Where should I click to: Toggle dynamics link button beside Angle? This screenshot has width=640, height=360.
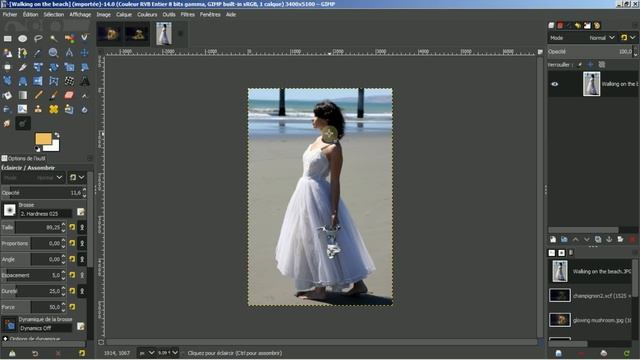82,259
